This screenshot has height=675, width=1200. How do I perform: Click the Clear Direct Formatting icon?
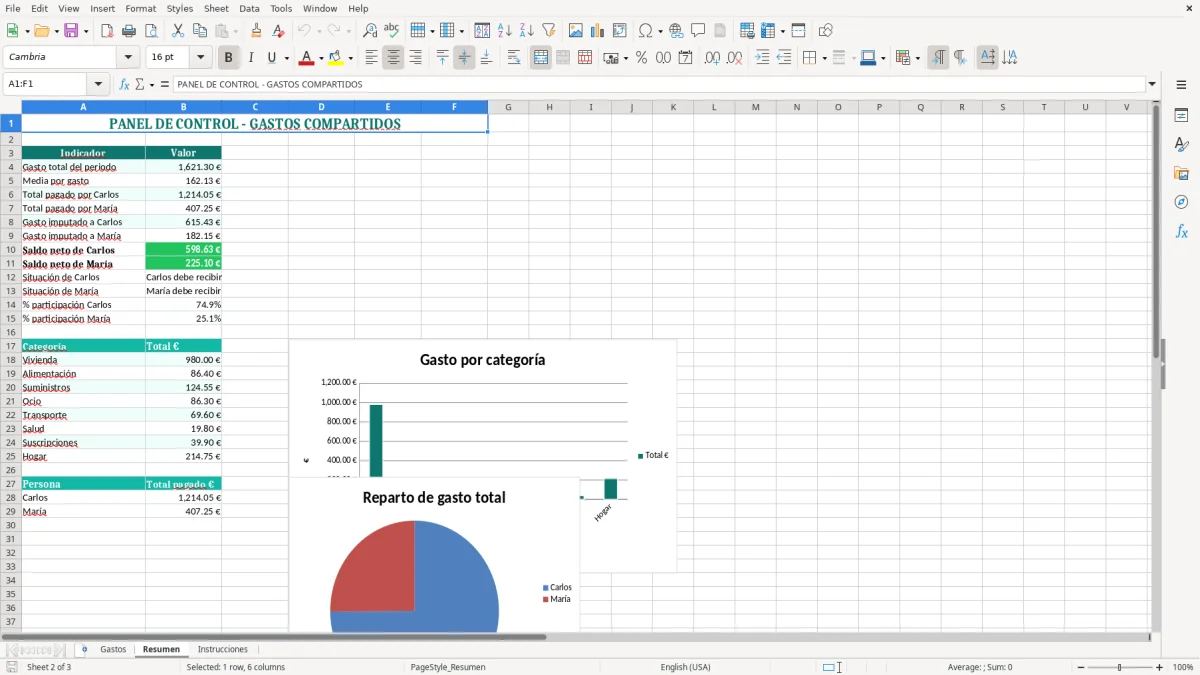click(279, 31)
